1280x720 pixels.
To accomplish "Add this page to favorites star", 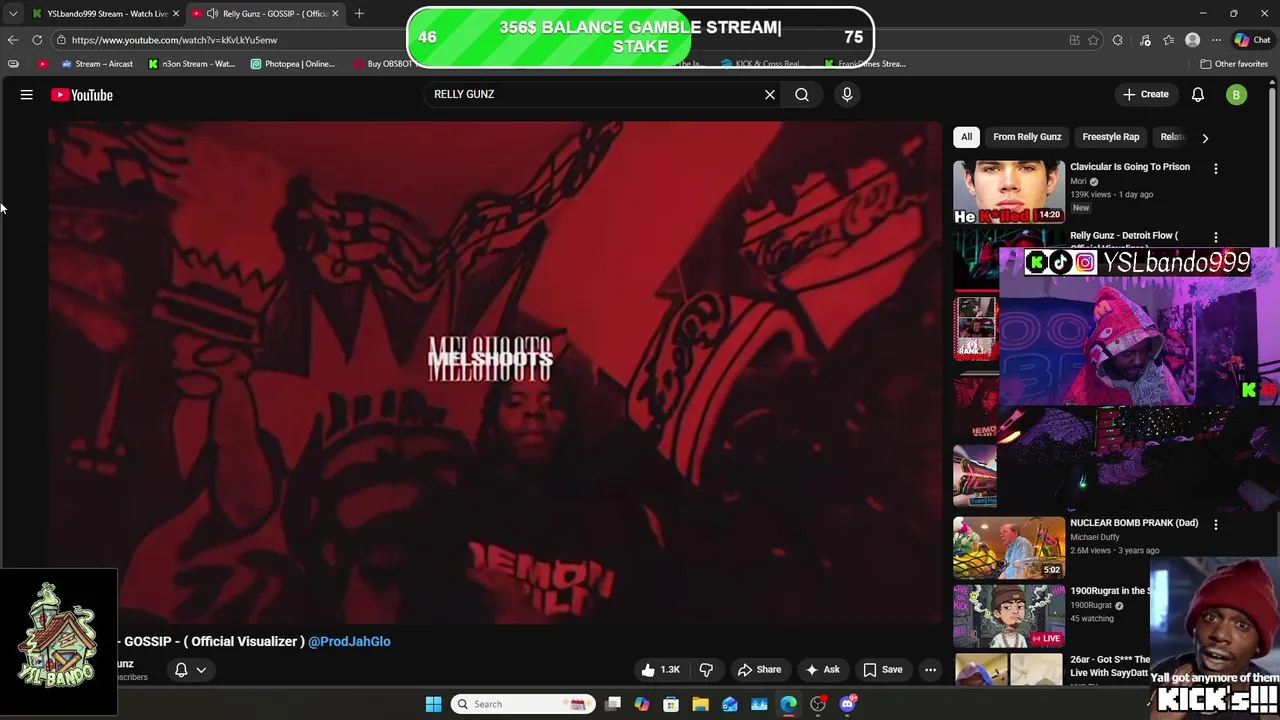I will [x=1093, y=40].
